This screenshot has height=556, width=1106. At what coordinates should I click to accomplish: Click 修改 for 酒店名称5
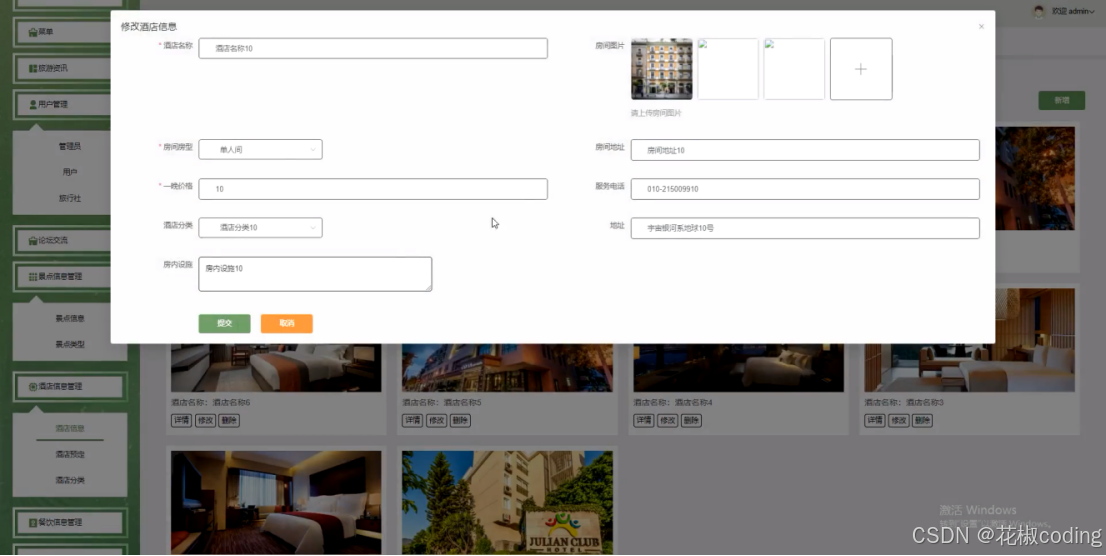click(x=437, y=421)
